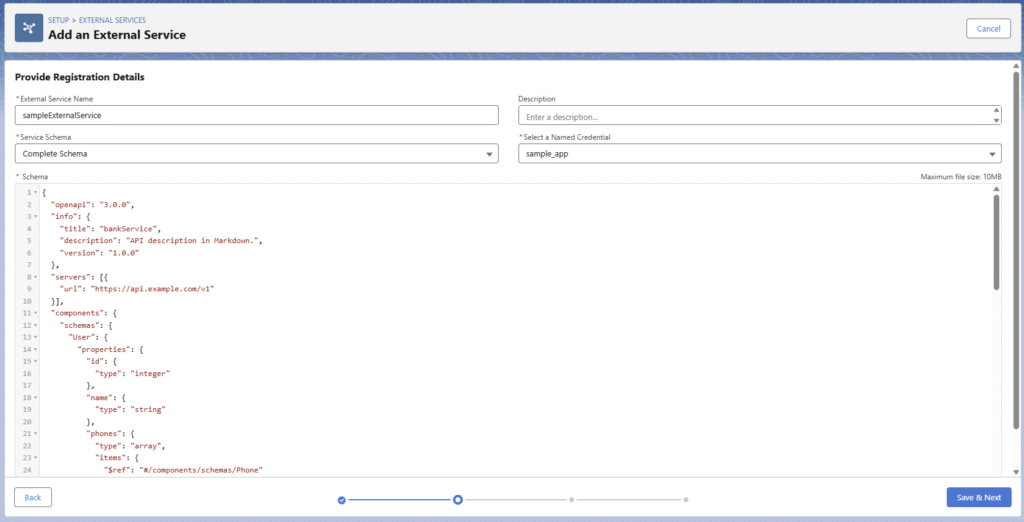Go to SETUP via the breadcrumb
Screen dimensions: 1024x522
click(x=59, y=20)
